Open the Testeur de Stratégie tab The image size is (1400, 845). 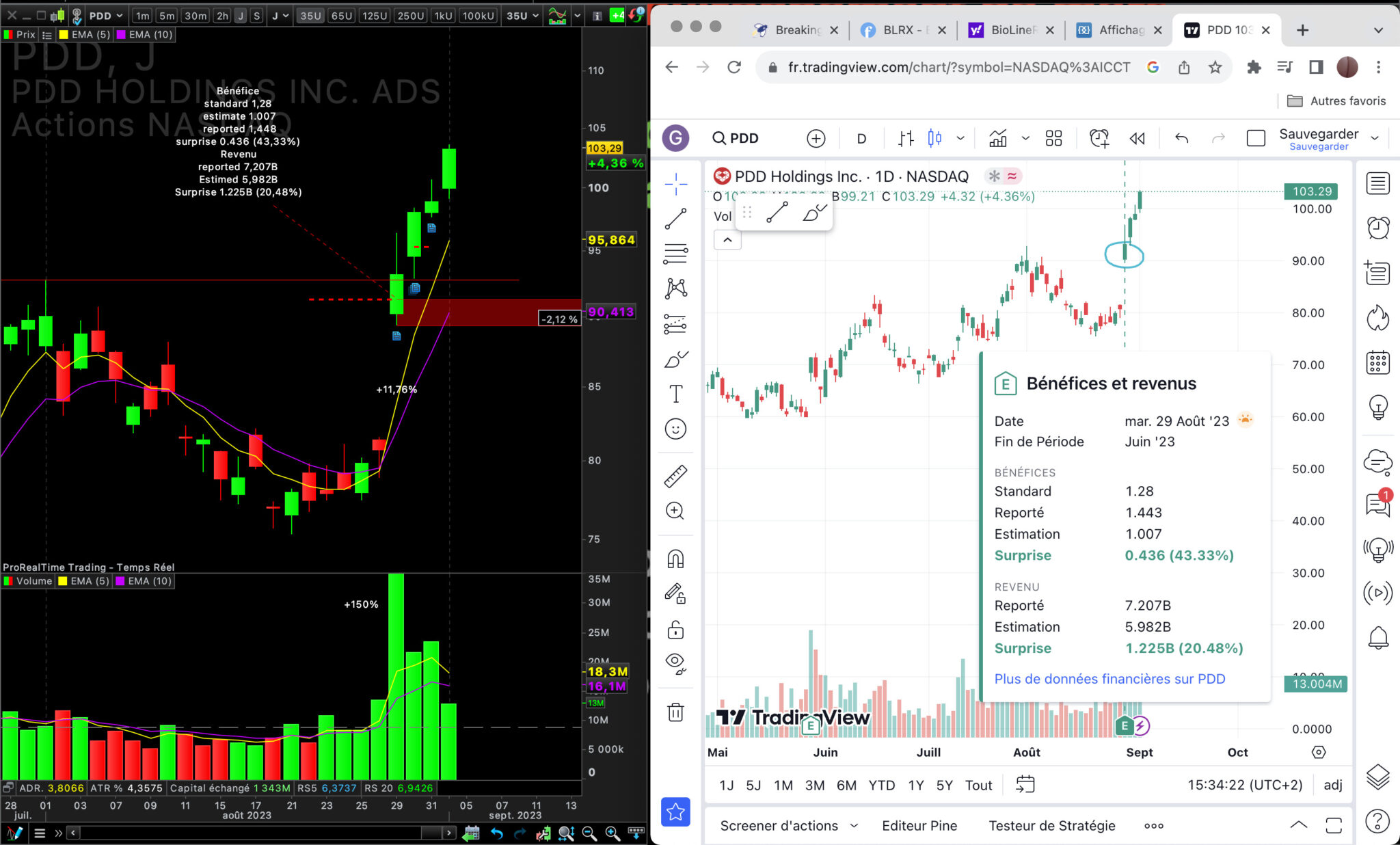point(1051,825)
